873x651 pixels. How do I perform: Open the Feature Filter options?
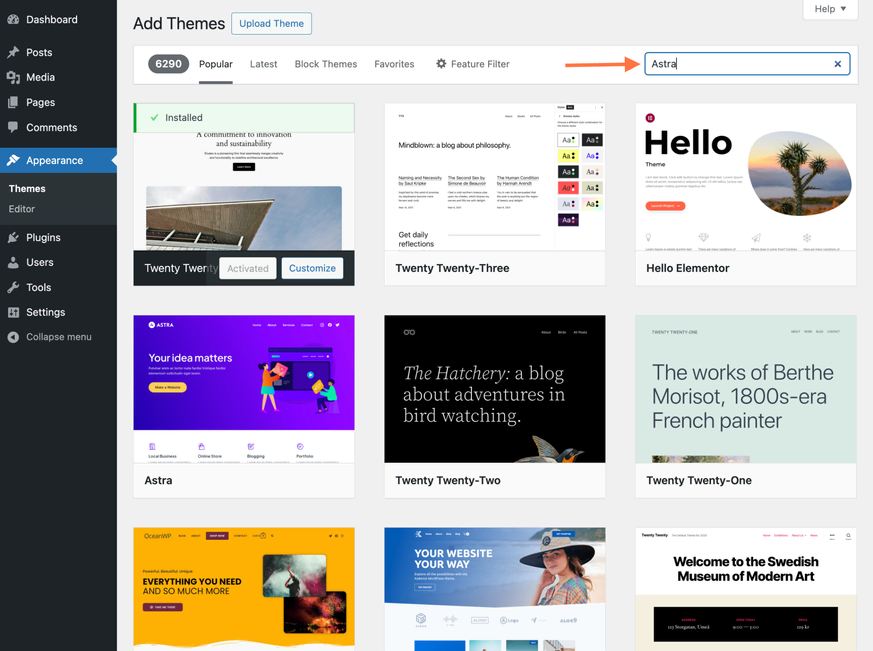pos(472,64)
